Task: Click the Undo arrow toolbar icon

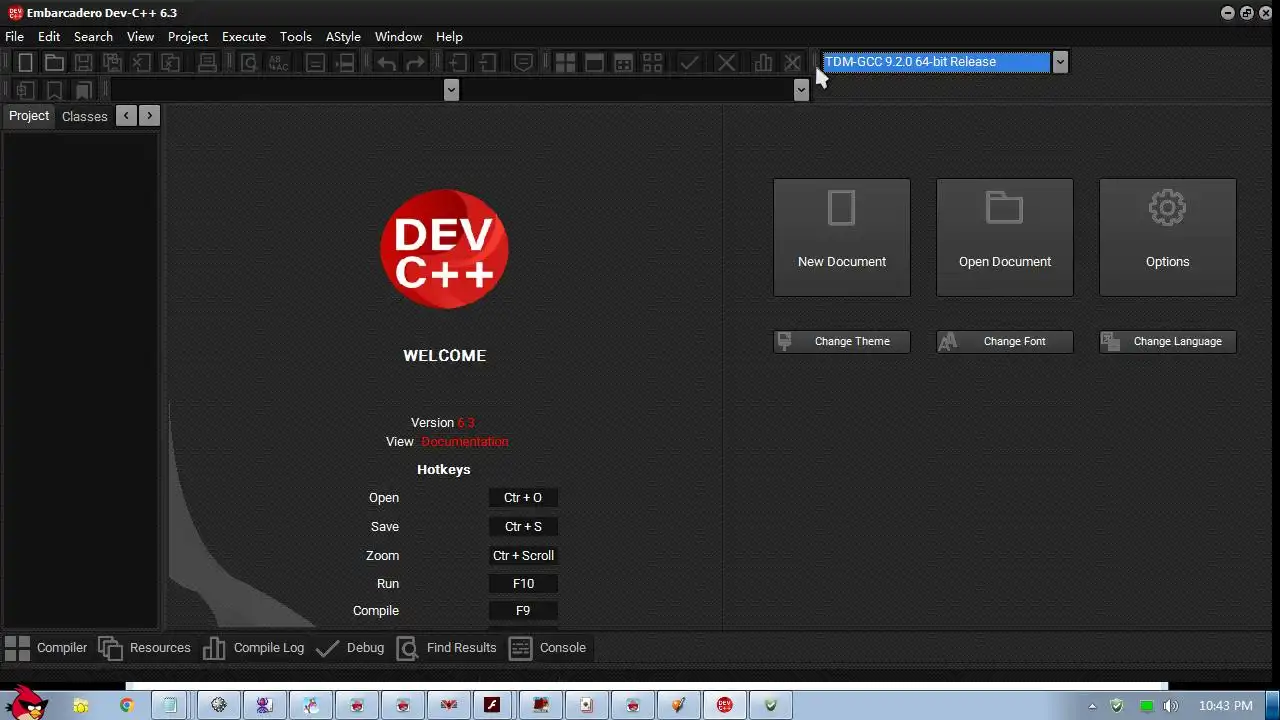Action: (386, 62)
